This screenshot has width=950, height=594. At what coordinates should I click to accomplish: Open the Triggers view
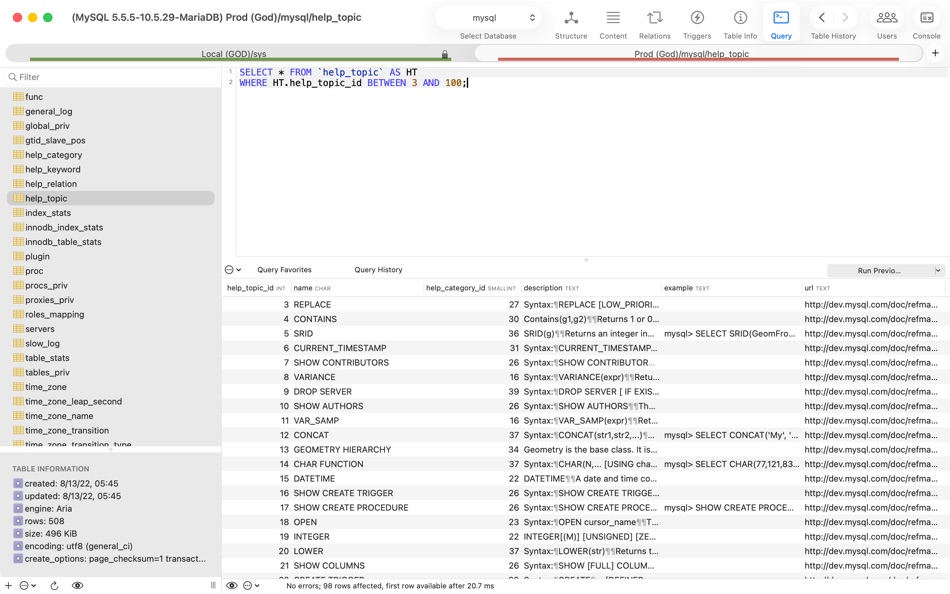[697, 25]
